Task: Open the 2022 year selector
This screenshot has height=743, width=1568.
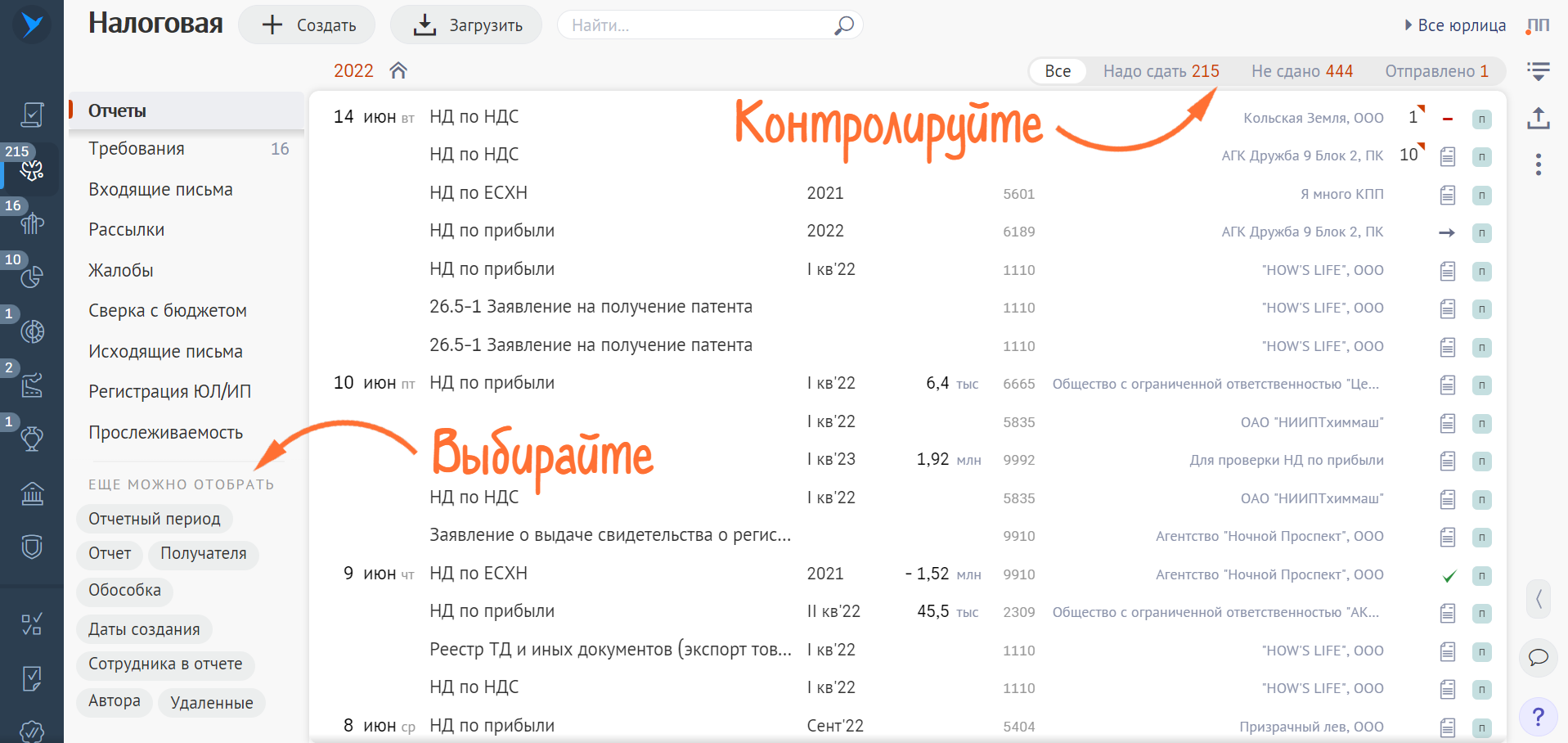Action: (353, 70)
